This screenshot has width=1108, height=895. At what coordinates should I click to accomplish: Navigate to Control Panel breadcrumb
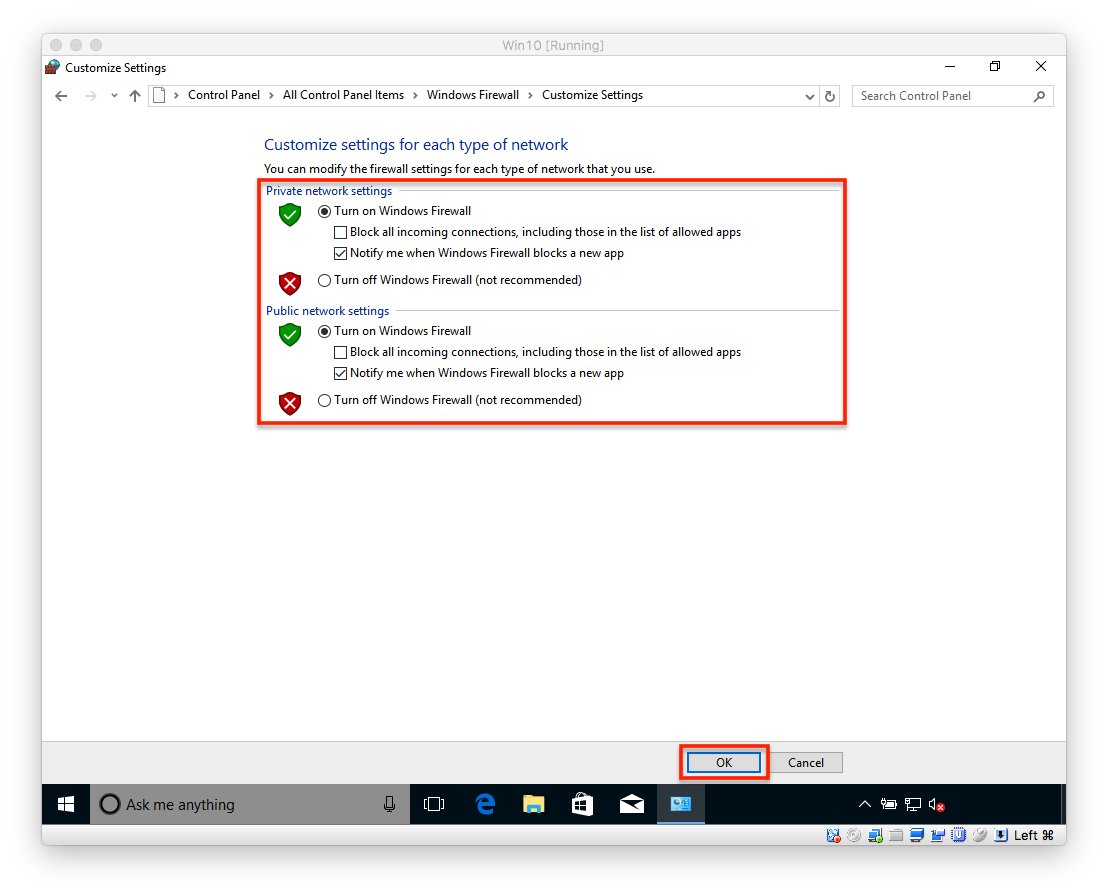click(x=223, y=95)
